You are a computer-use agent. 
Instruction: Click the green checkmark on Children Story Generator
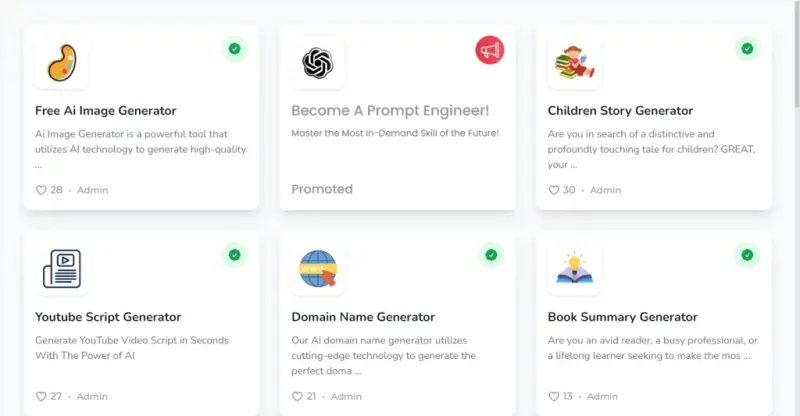[x=747, y=49]
